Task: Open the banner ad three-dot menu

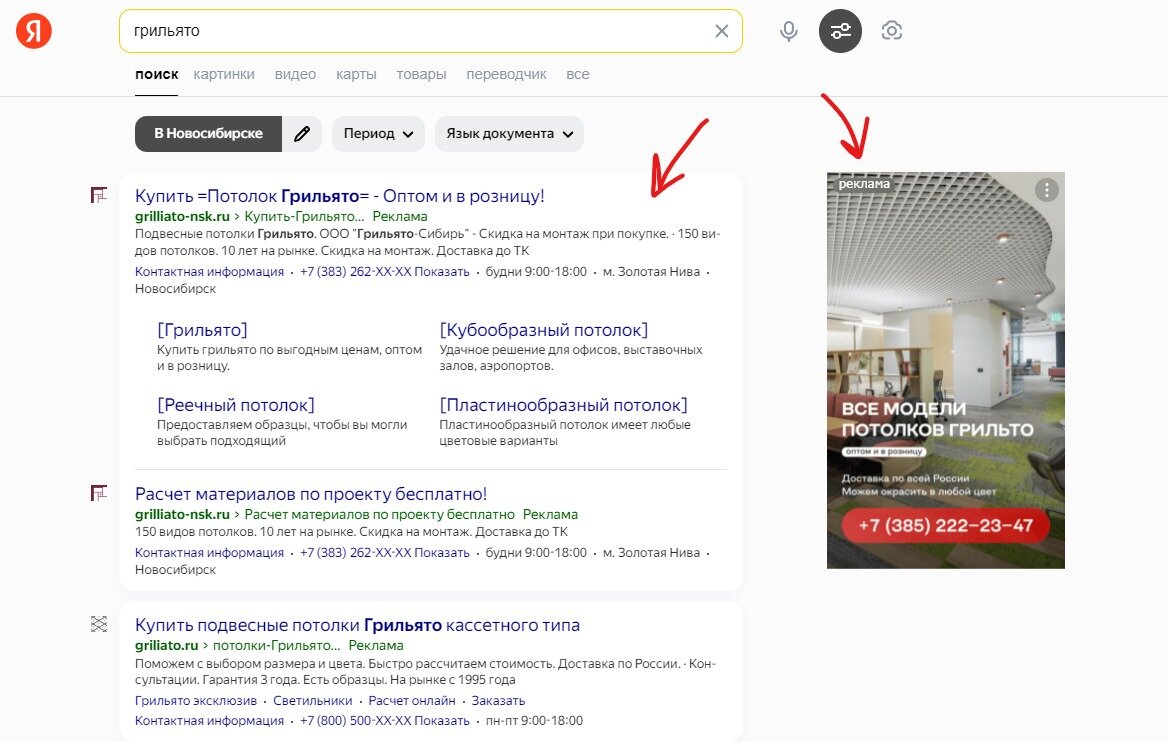Action: pos(1047,191)
